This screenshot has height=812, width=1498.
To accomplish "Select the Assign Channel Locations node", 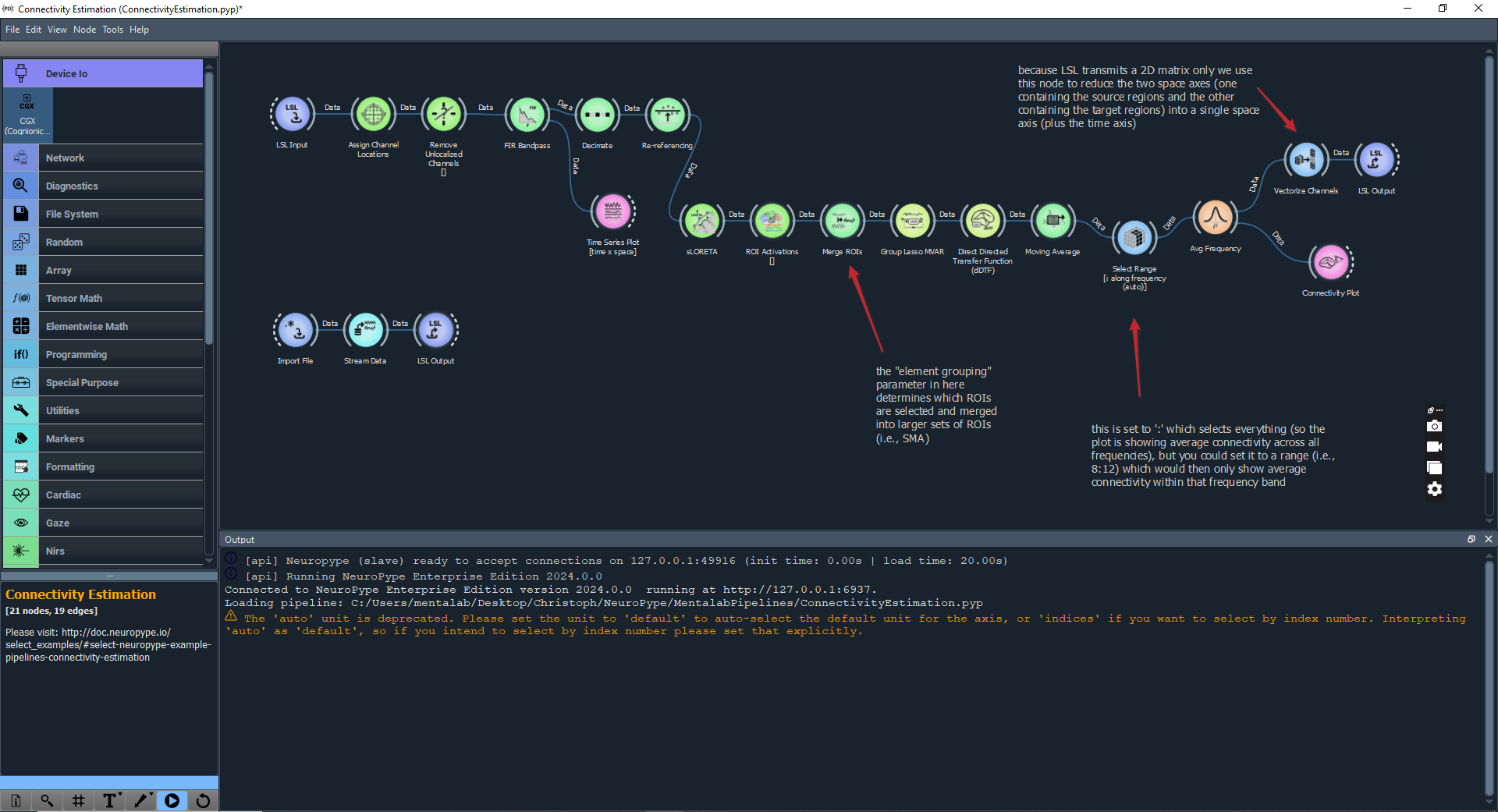I will click(x=373, y=114).
